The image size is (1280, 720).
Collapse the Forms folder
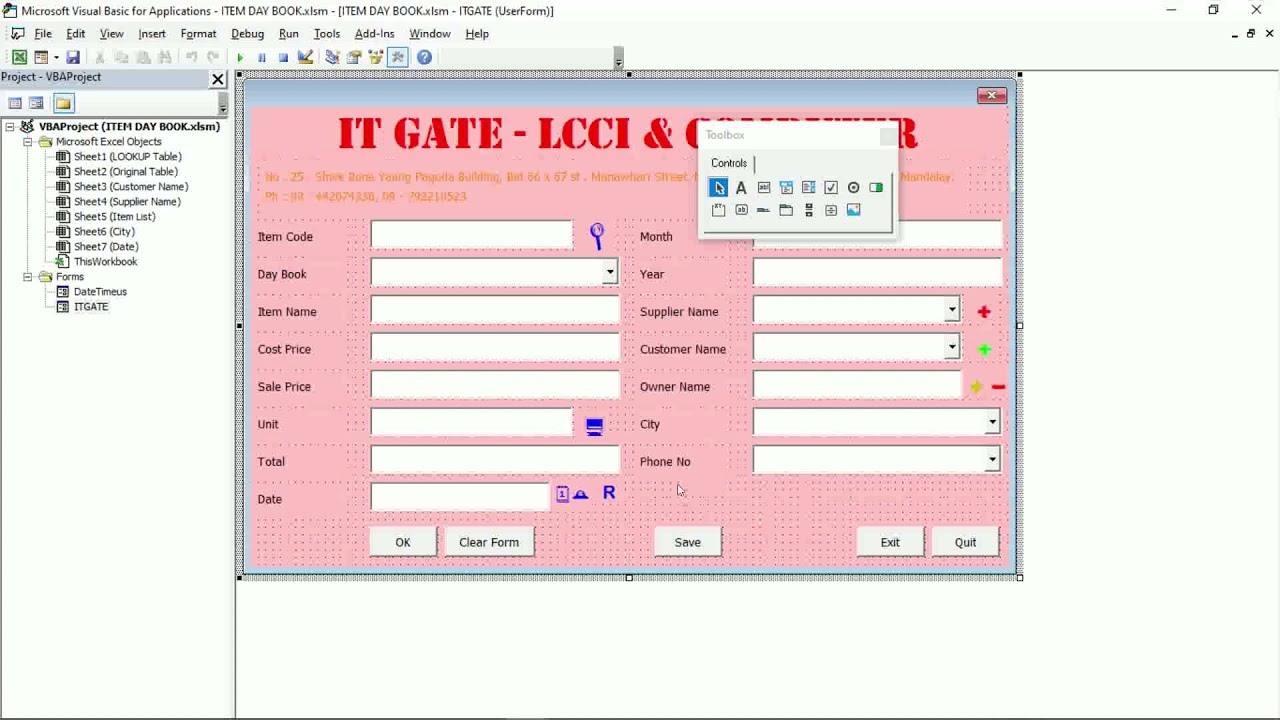pyautogui.click(x=28, y=277)
